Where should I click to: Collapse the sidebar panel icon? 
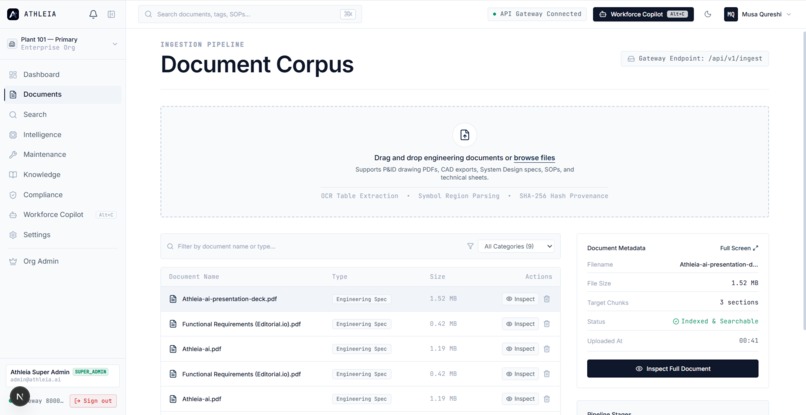[x=112, y=14]
